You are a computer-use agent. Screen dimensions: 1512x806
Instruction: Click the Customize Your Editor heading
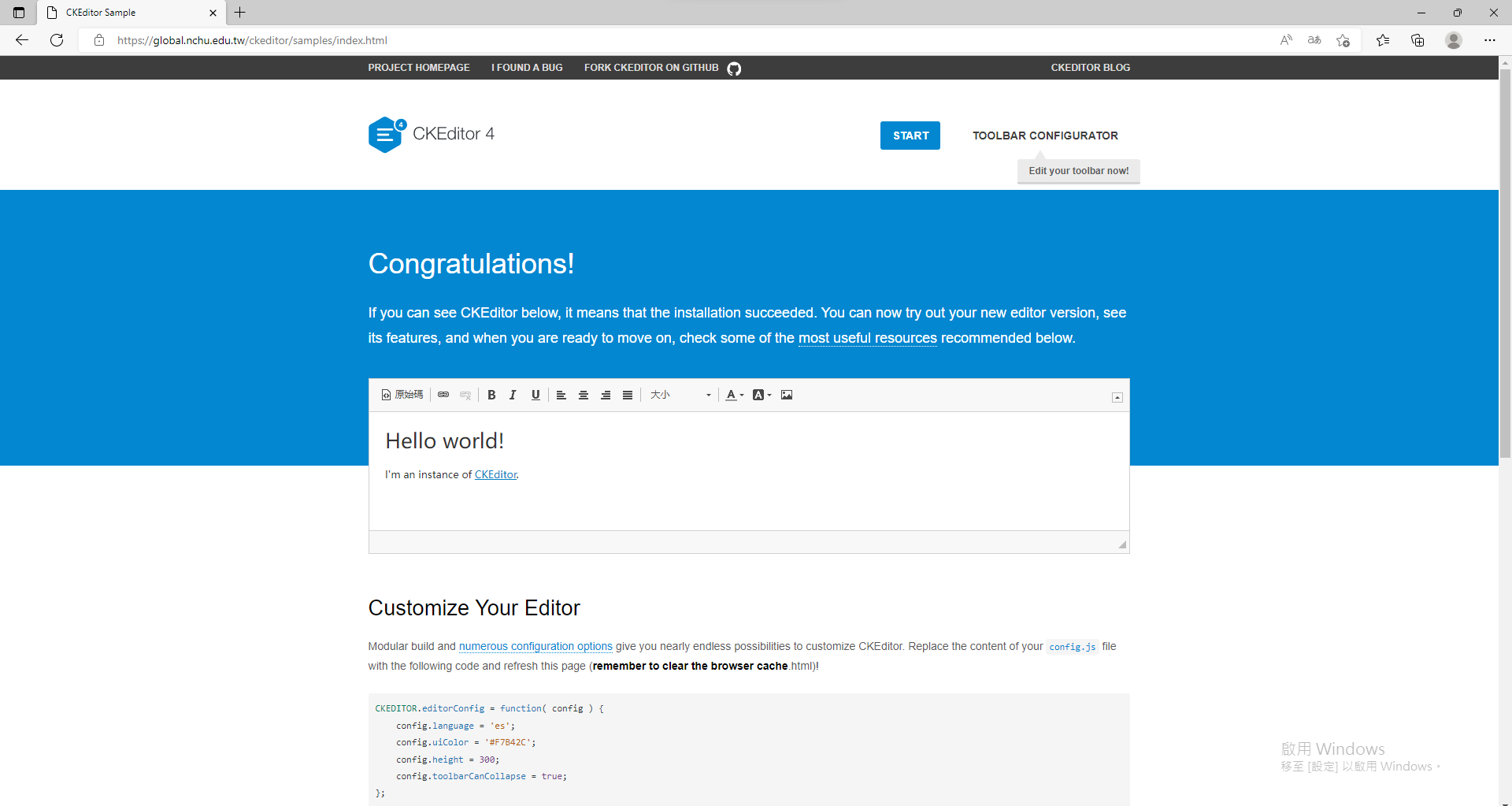click(x=474, y=608)
